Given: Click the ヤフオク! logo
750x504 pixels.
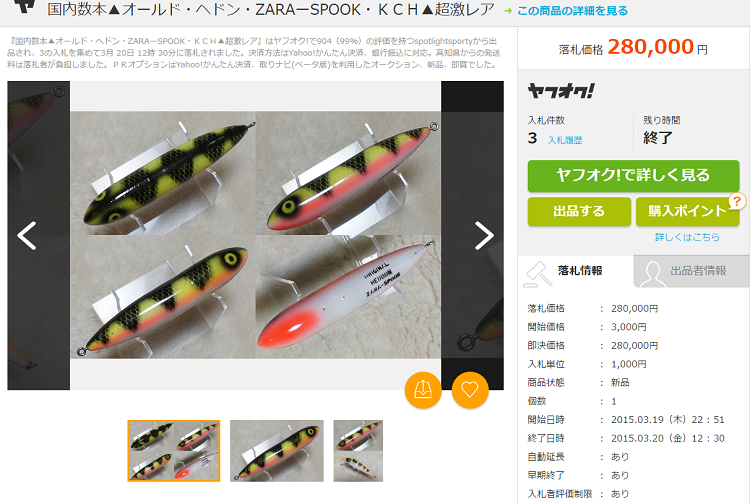Looking at the screenshot, I should point(561,91).
